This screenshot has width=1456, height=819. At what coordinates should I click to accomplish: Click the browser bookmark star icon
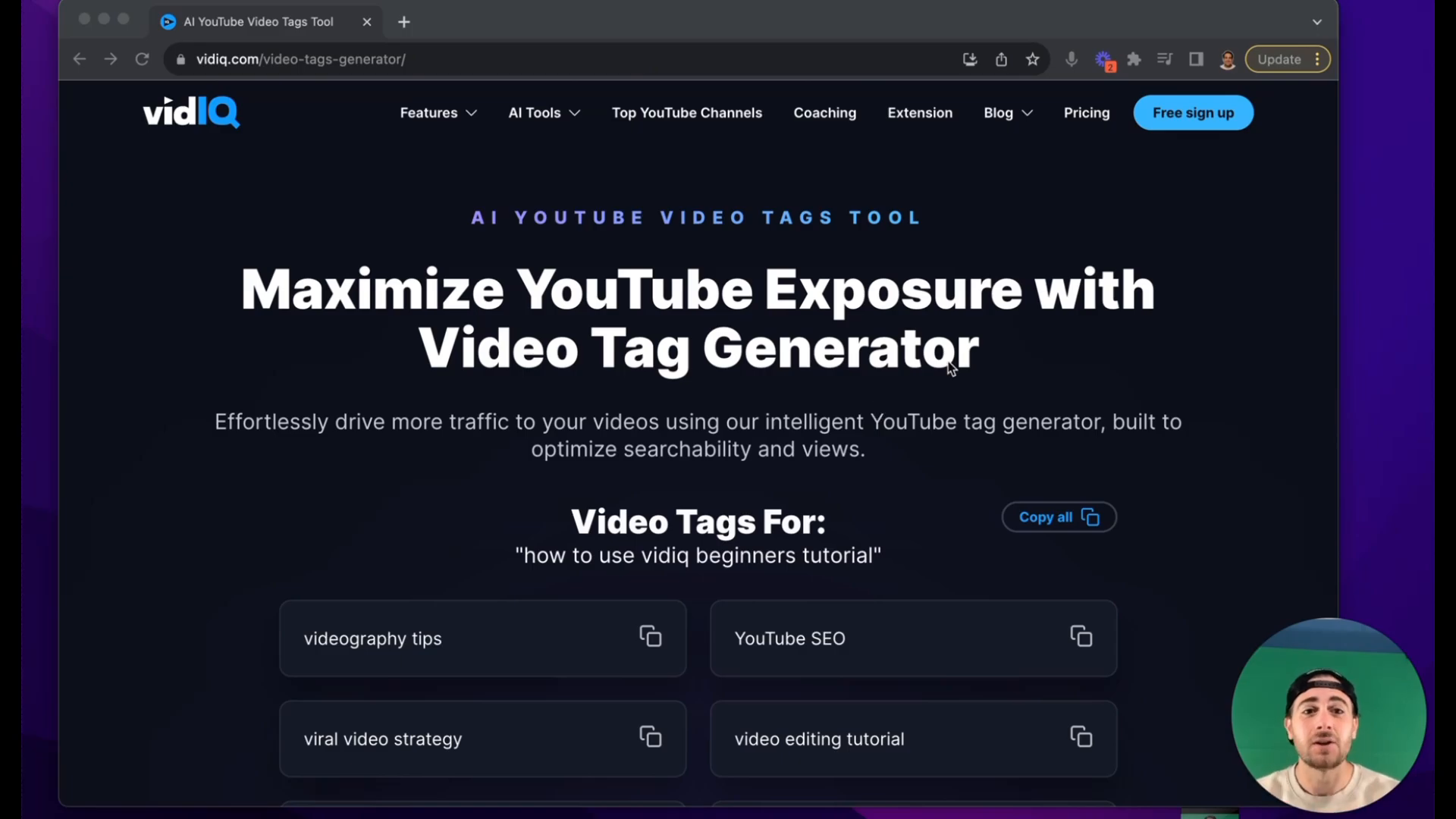[1032, 59]
